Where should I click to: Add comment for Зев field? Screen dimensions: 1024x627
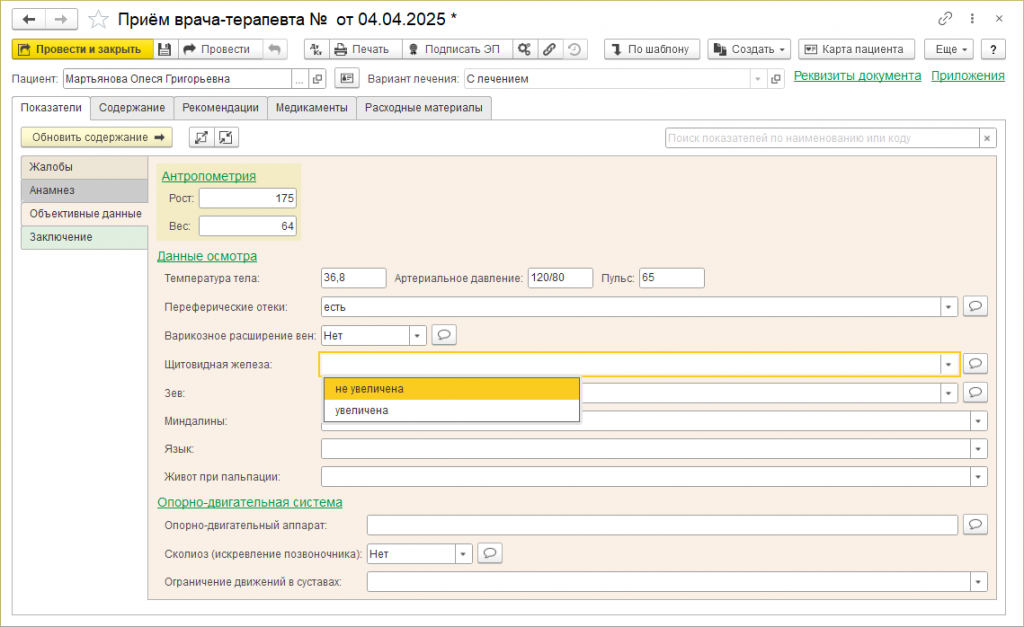(x=975, y=392)
